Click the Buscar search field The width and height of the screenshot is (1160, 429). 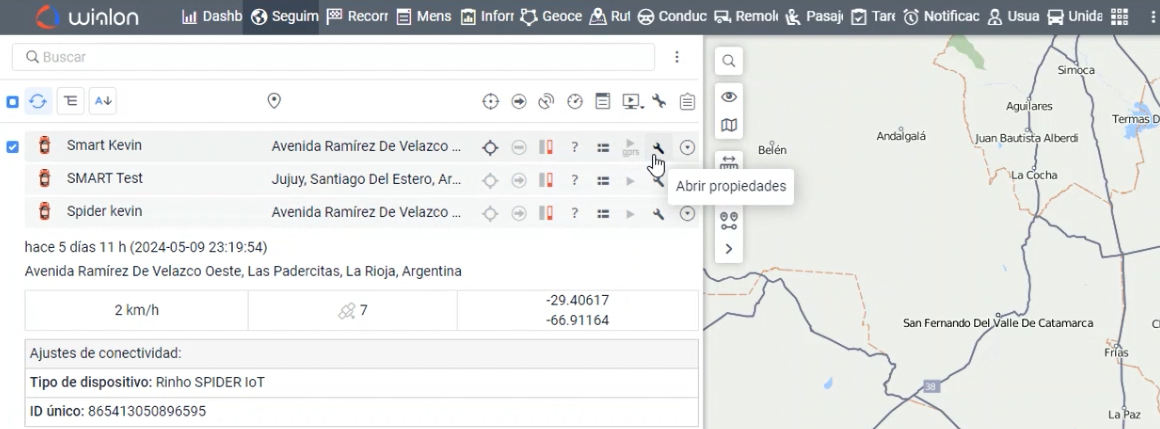[x=333, y=57]
